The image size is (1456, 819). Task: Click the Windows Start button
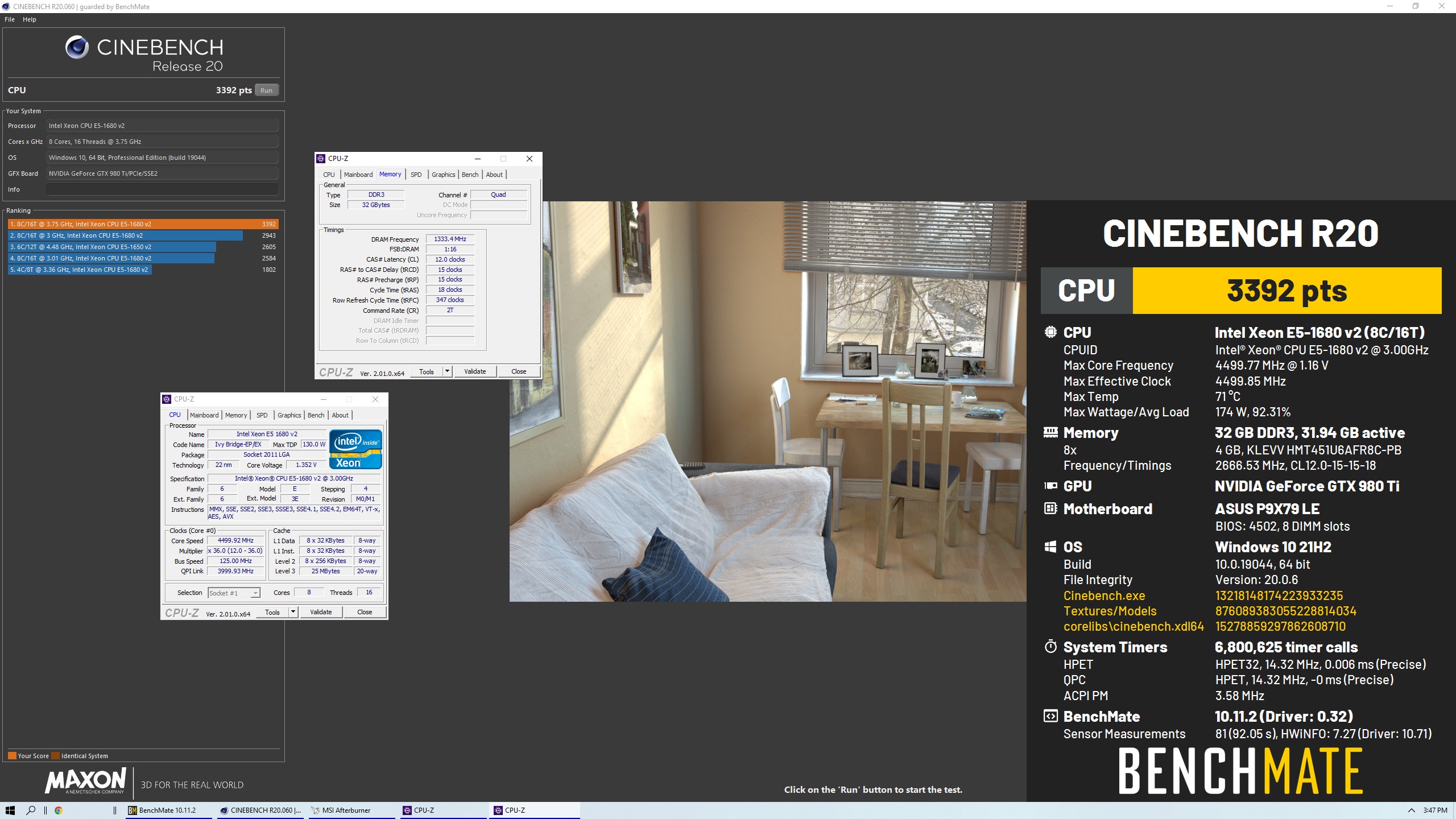coord(10,810)
